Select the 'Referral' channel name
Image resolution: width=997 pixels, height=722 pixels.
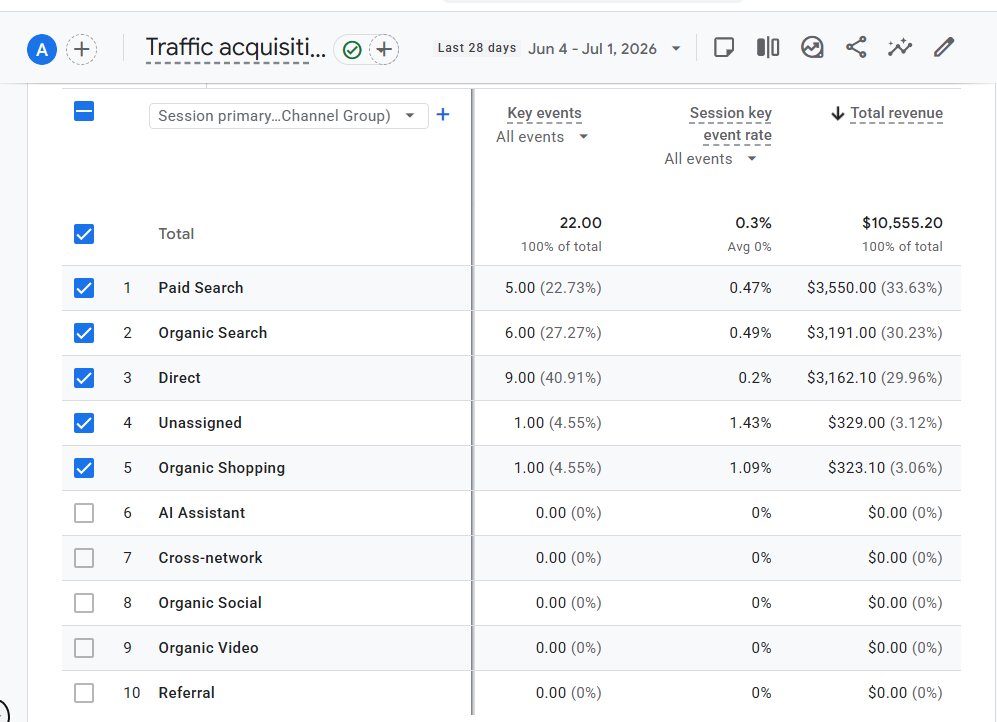point(186,693)
